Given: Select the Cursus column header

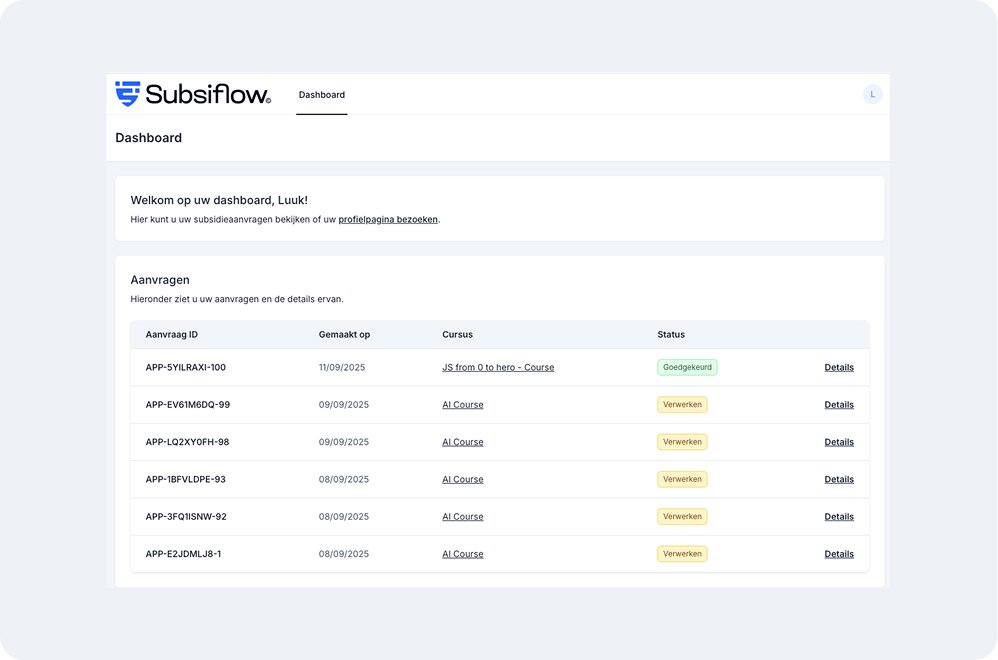Looking at the screenshot, I should click(457, 335).
